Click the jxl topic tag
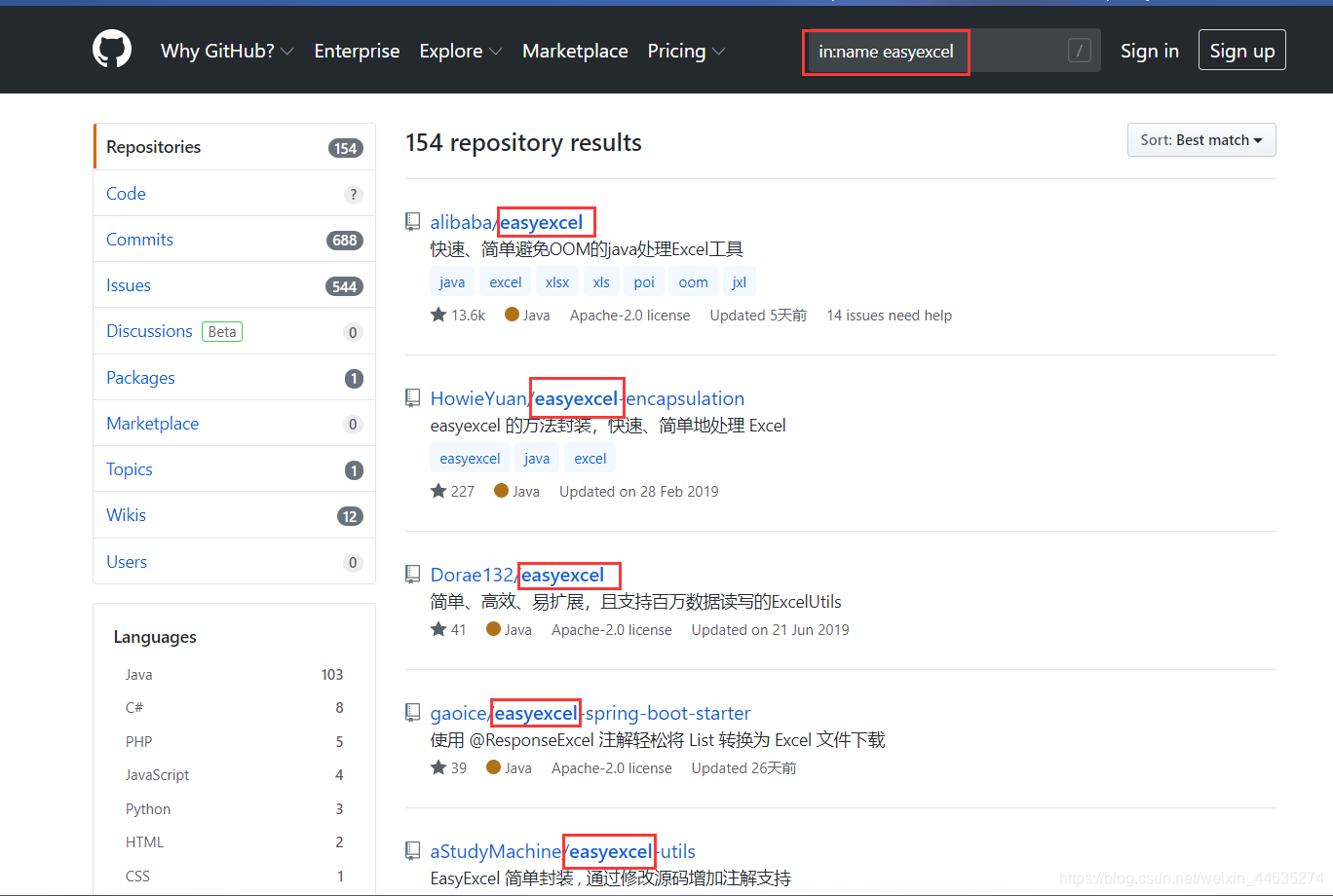 [x=740, y=282]
